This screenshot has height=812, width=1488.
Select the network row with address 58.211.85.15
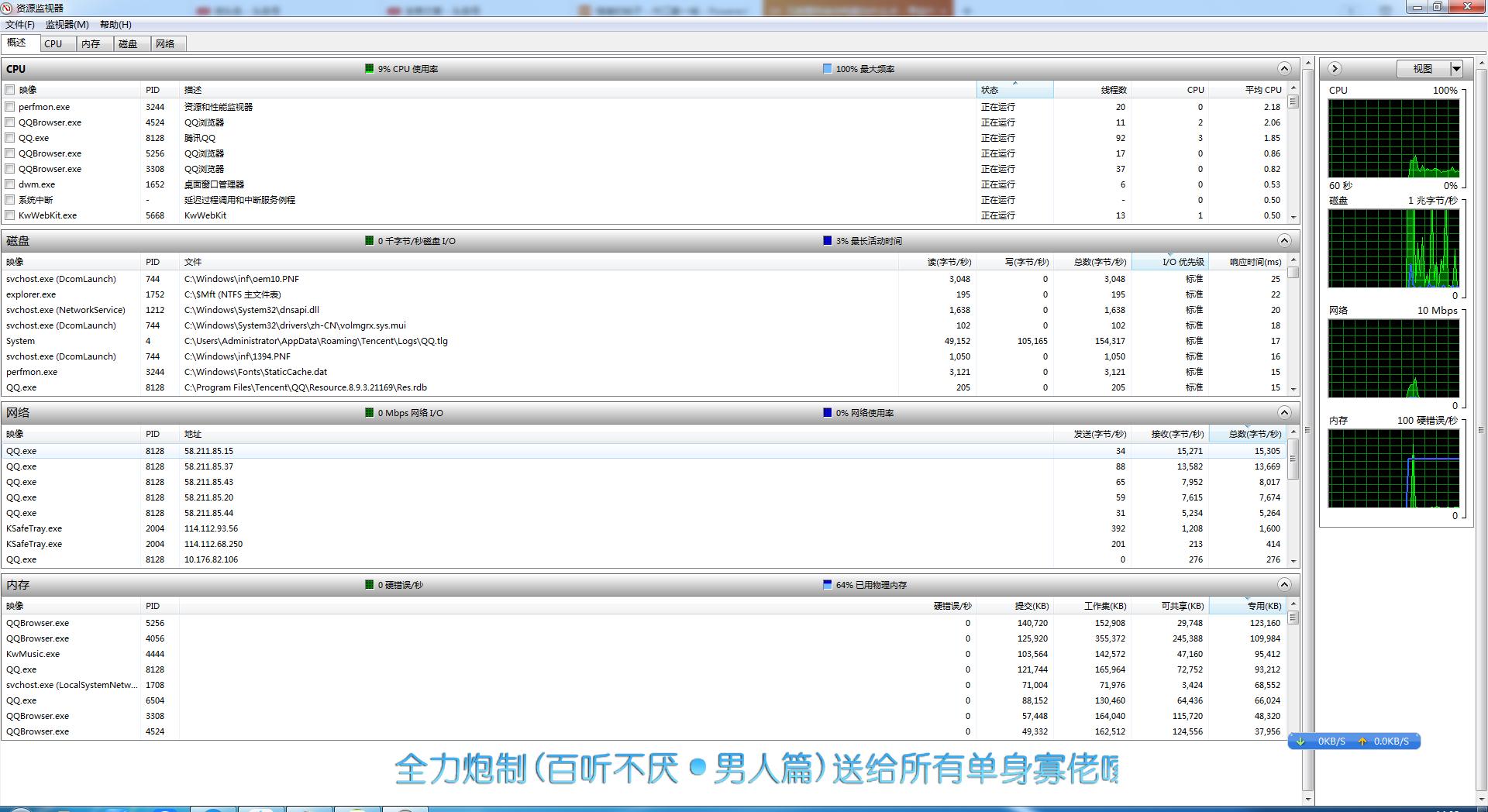click(643, 451)
